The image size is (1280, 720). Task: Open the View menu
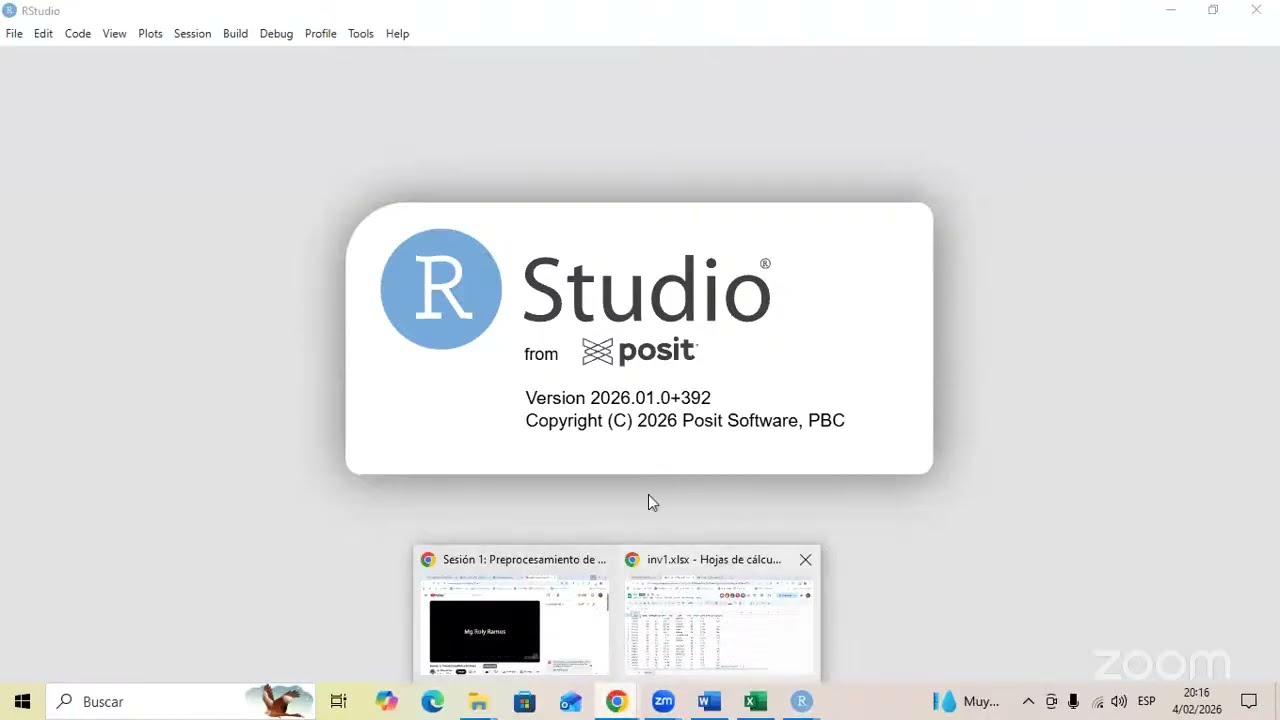114,33
